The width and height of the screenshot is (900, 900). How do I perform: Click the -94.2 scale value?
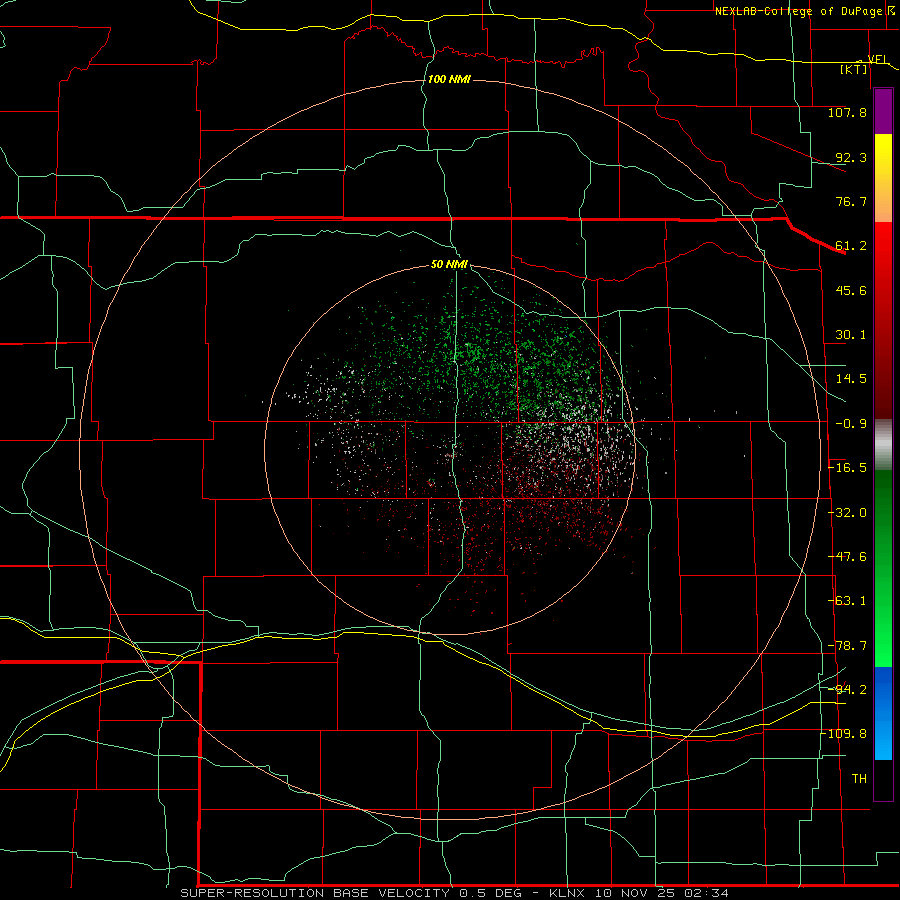847,689
